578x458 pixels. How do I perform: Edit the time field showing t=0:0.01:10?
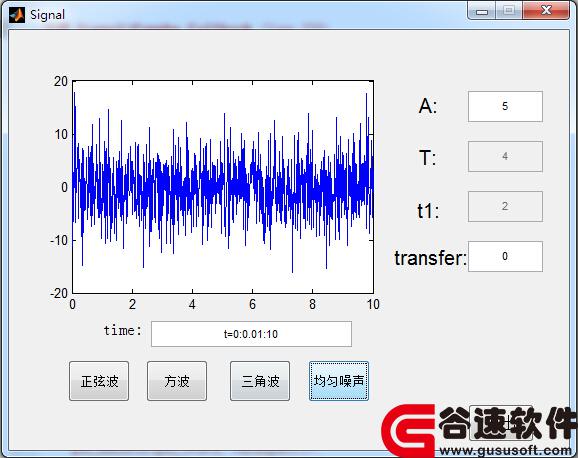(x=251, y=334)
